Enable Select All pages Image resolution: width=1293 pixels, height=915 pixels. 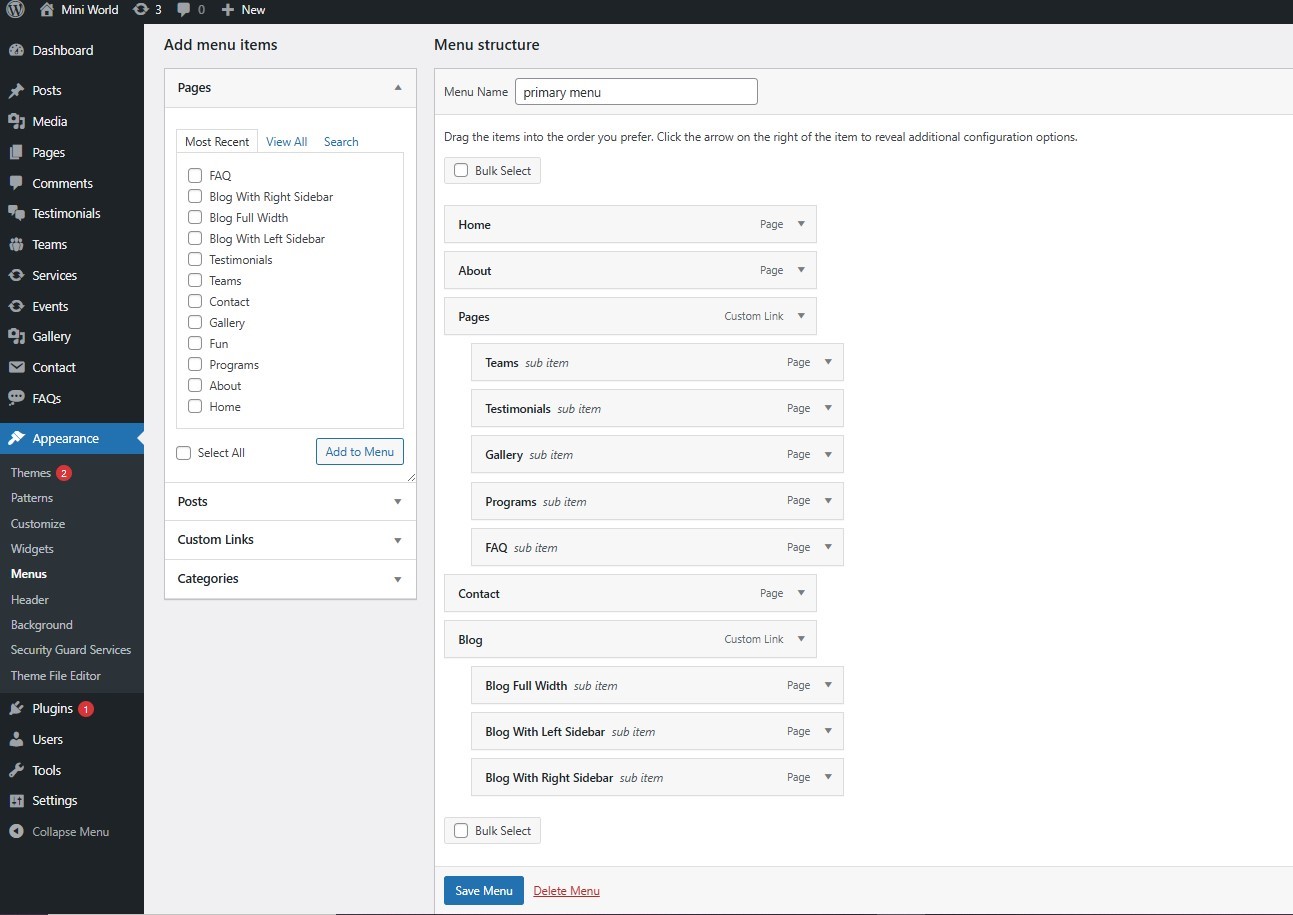pos(183,453)
